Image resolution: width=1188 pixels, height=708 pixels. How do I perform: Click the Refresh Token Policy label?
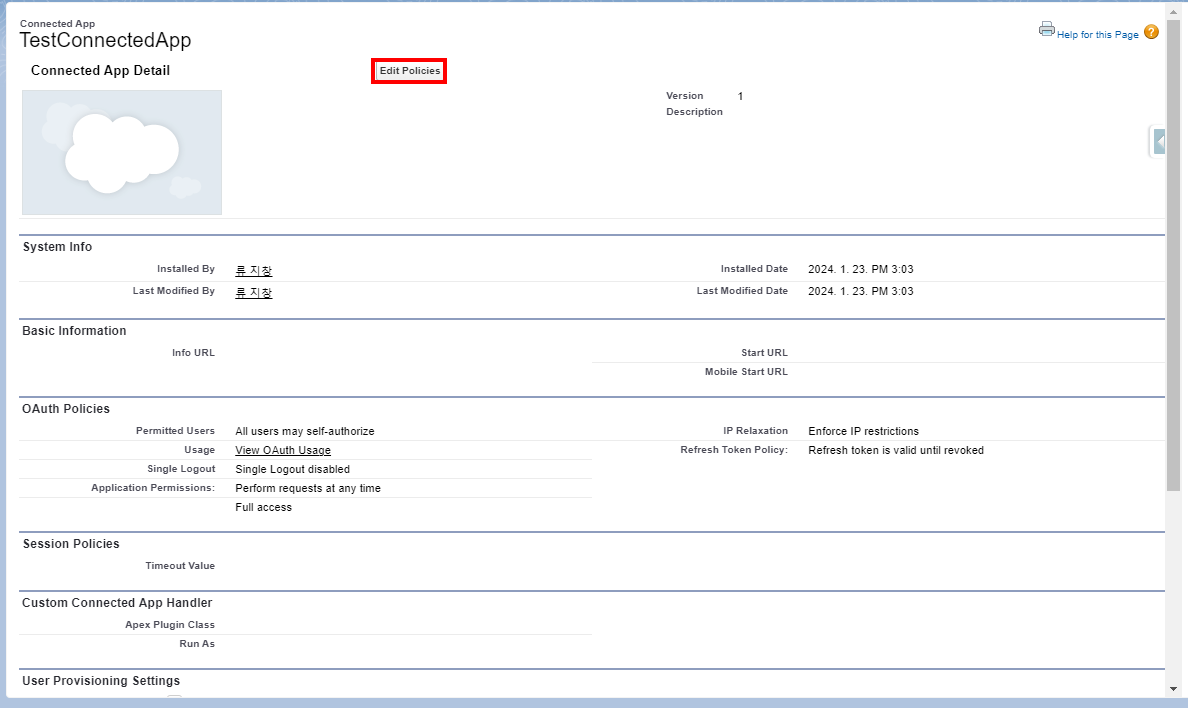click(734, 450)
